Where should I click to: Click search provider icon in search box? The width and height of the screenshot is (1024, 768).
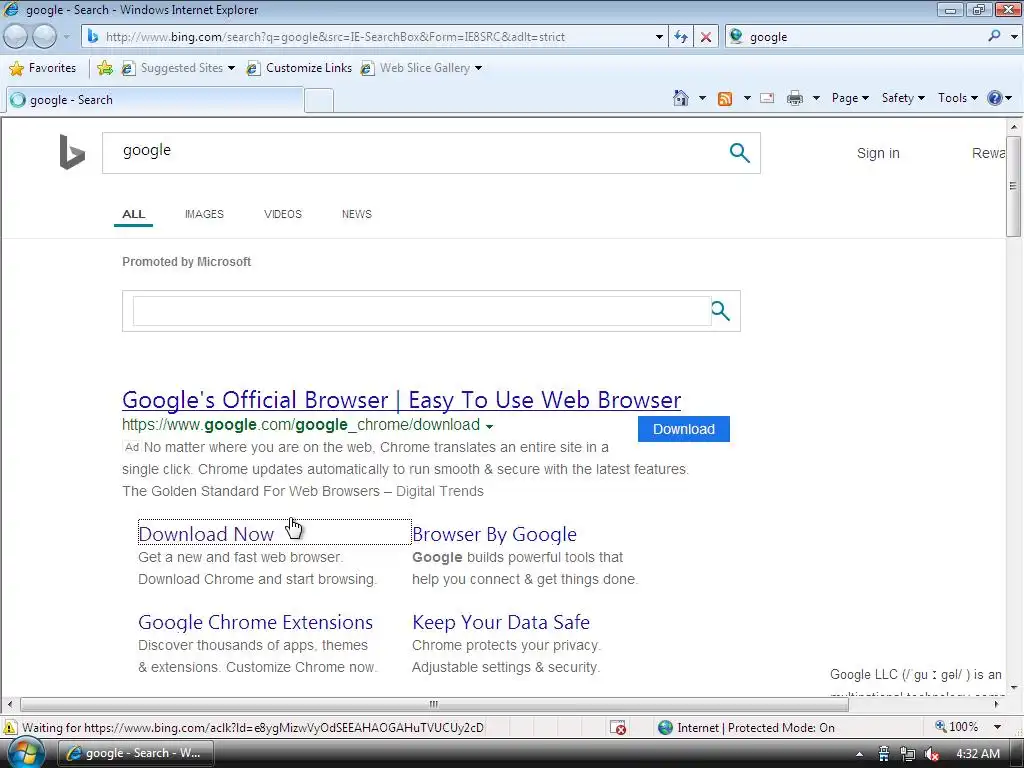736,37
